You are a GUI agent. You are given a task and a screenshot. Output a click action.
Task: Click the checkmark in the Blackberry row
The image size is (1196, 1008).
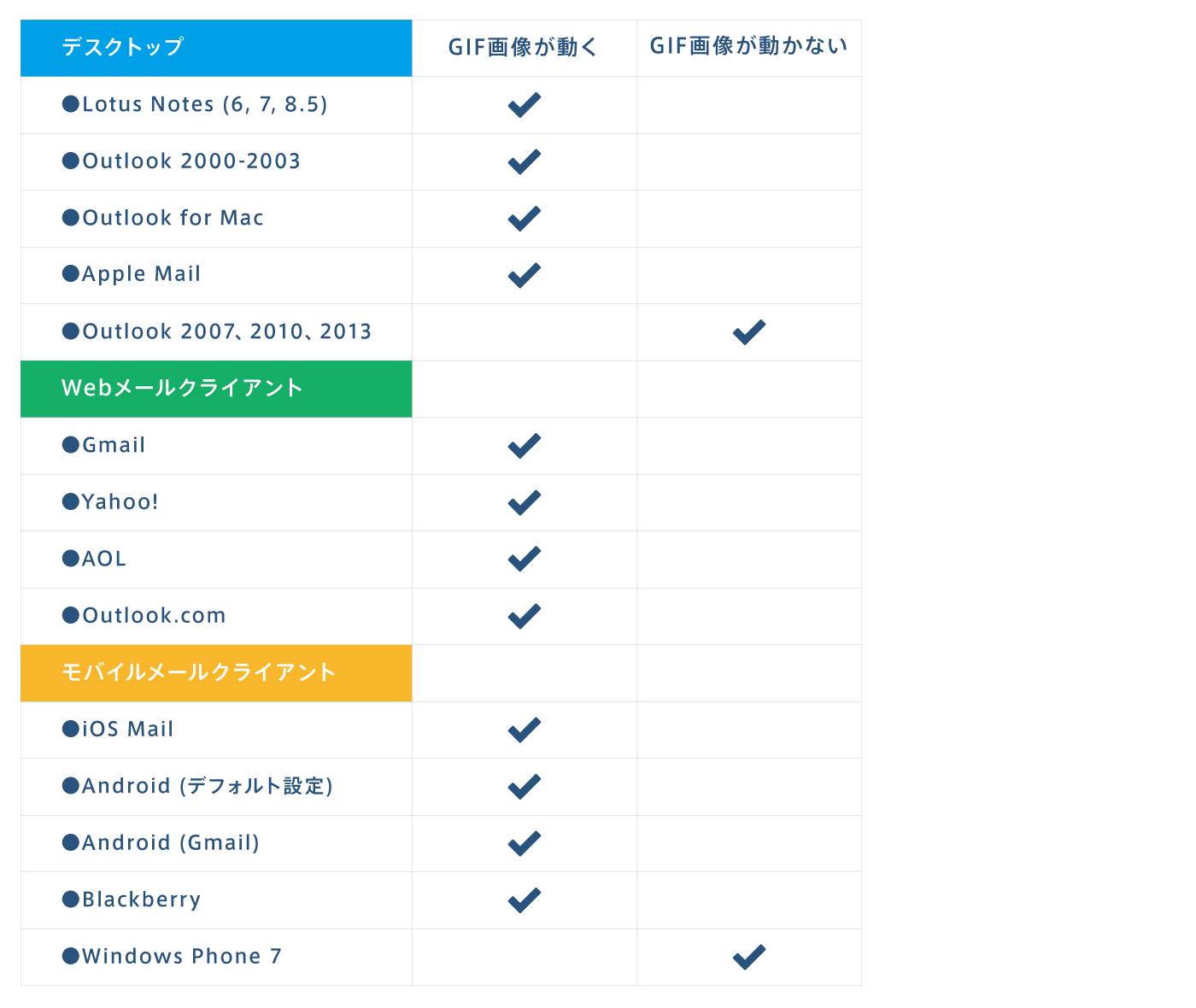click(x=524, y=900)
